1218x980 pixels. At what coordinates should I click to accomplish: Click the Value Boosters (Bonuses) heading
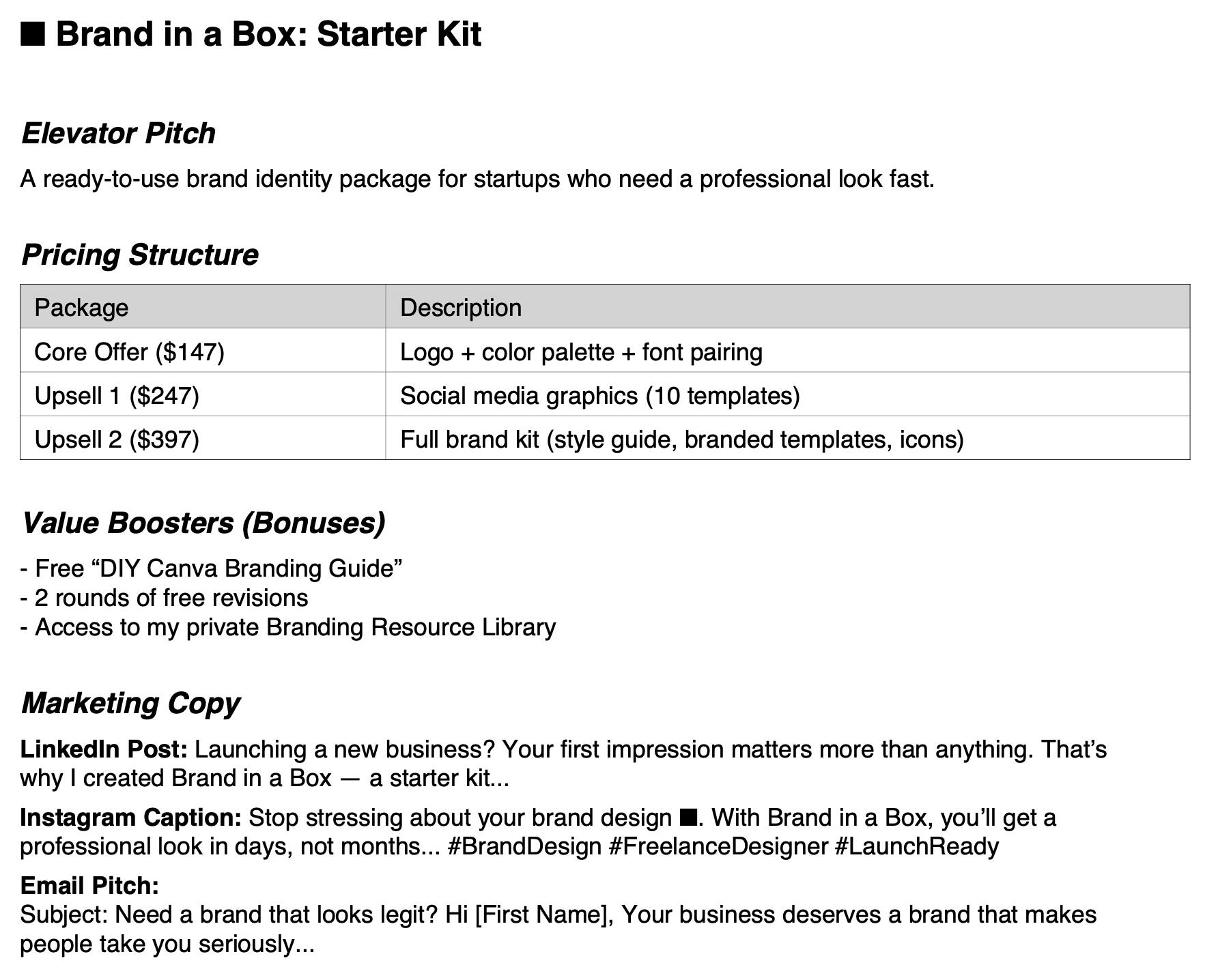pyautogui.click(x=203, y=523)
